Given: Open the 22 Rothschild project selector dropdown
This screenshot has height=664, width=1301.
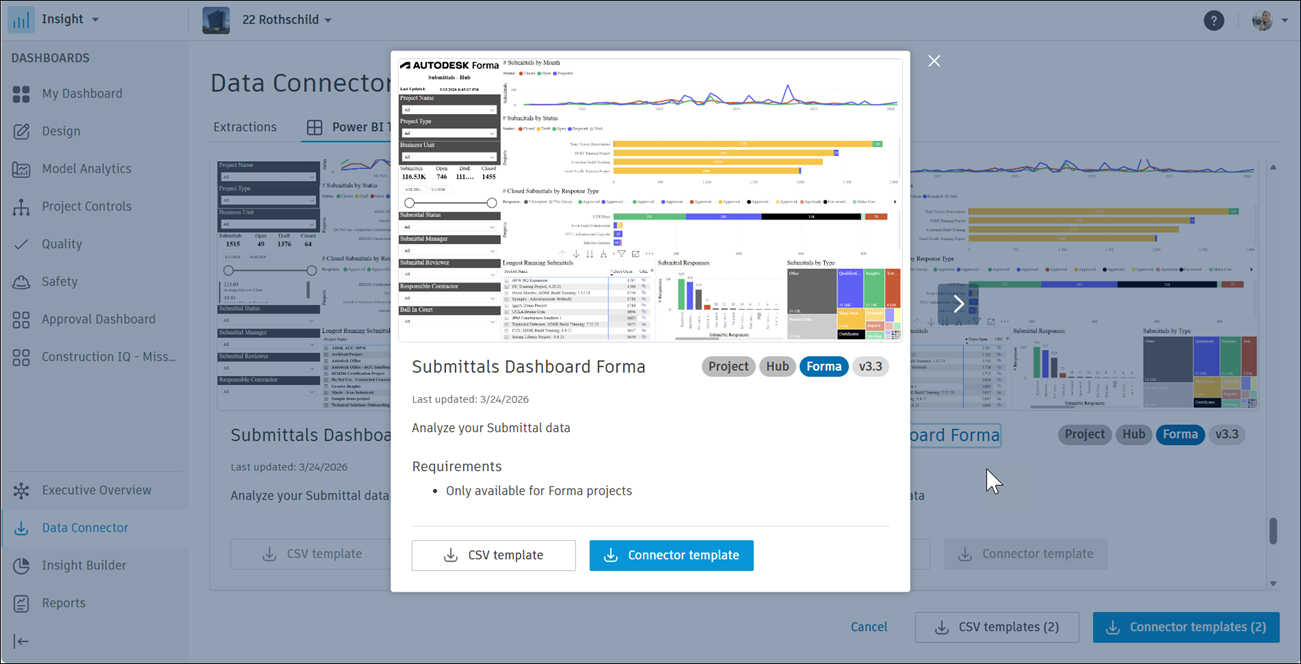Looking at the screenshot, I should pyautogui.click(x=287, y=20).
